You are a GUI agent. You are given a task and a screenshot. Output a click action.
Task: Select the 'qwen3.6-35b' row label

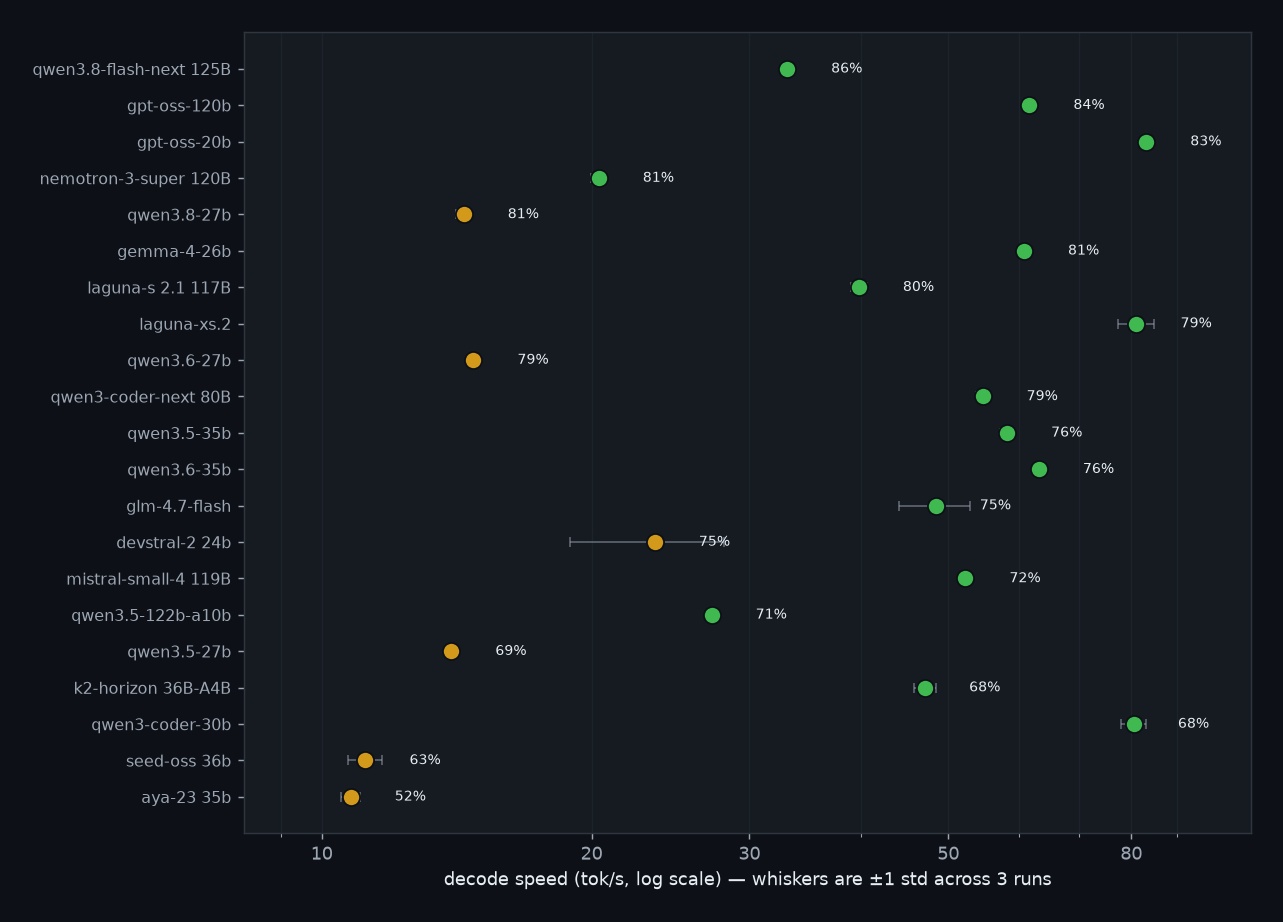[x=179, y=470]
